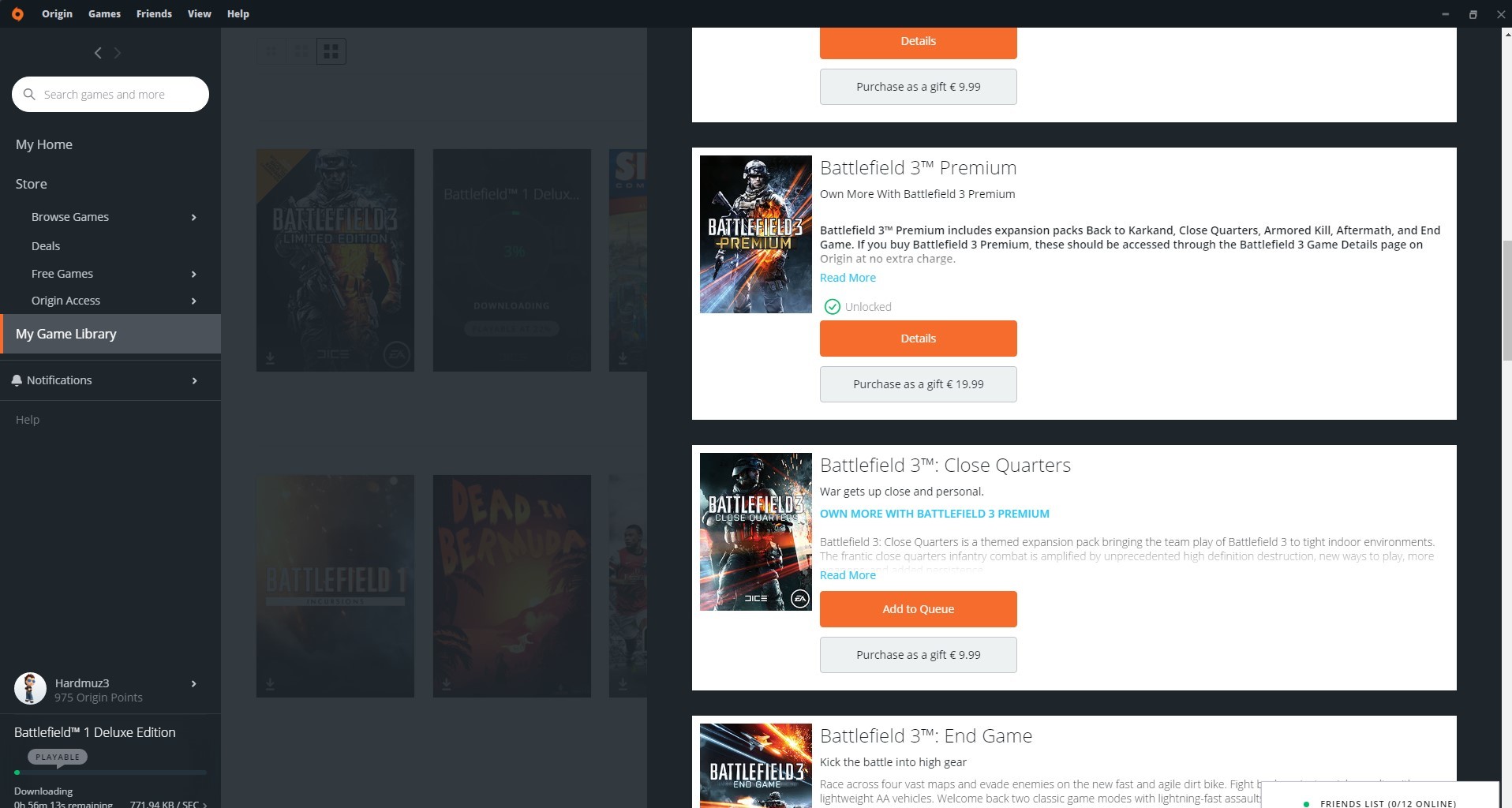Open Deals in the sidebar
Screen dimensions: 1512x808
[46, 246]
